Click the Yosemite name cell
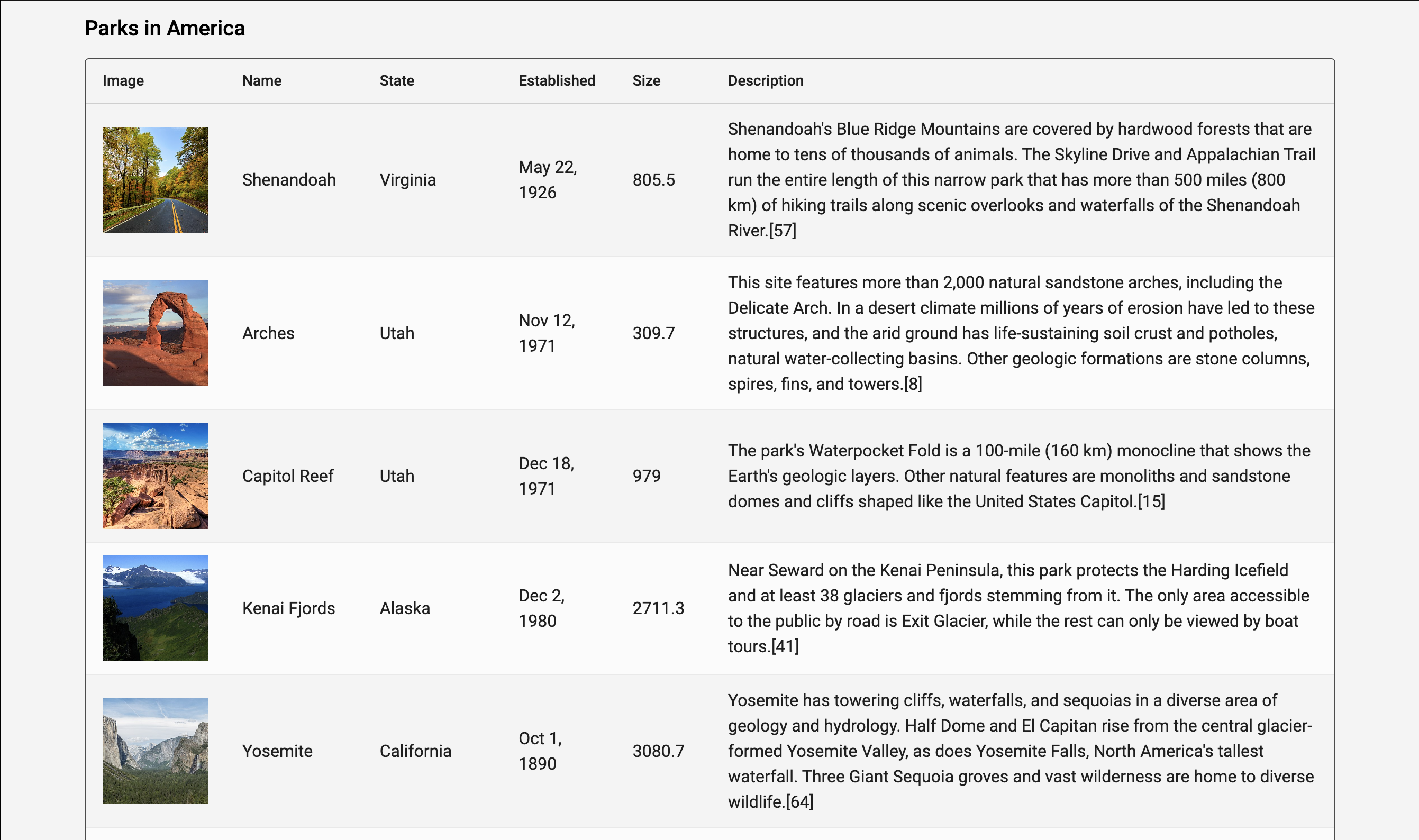The image size is (1419, 840). coord(277,751)
